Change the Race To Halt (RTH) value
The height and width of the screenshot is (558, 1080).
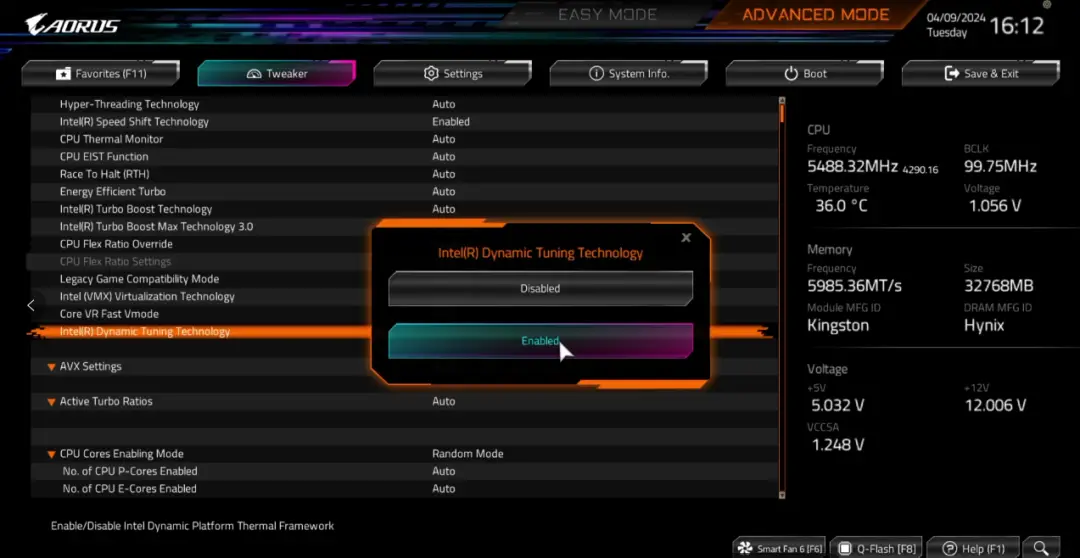click(x=444, y=174)
